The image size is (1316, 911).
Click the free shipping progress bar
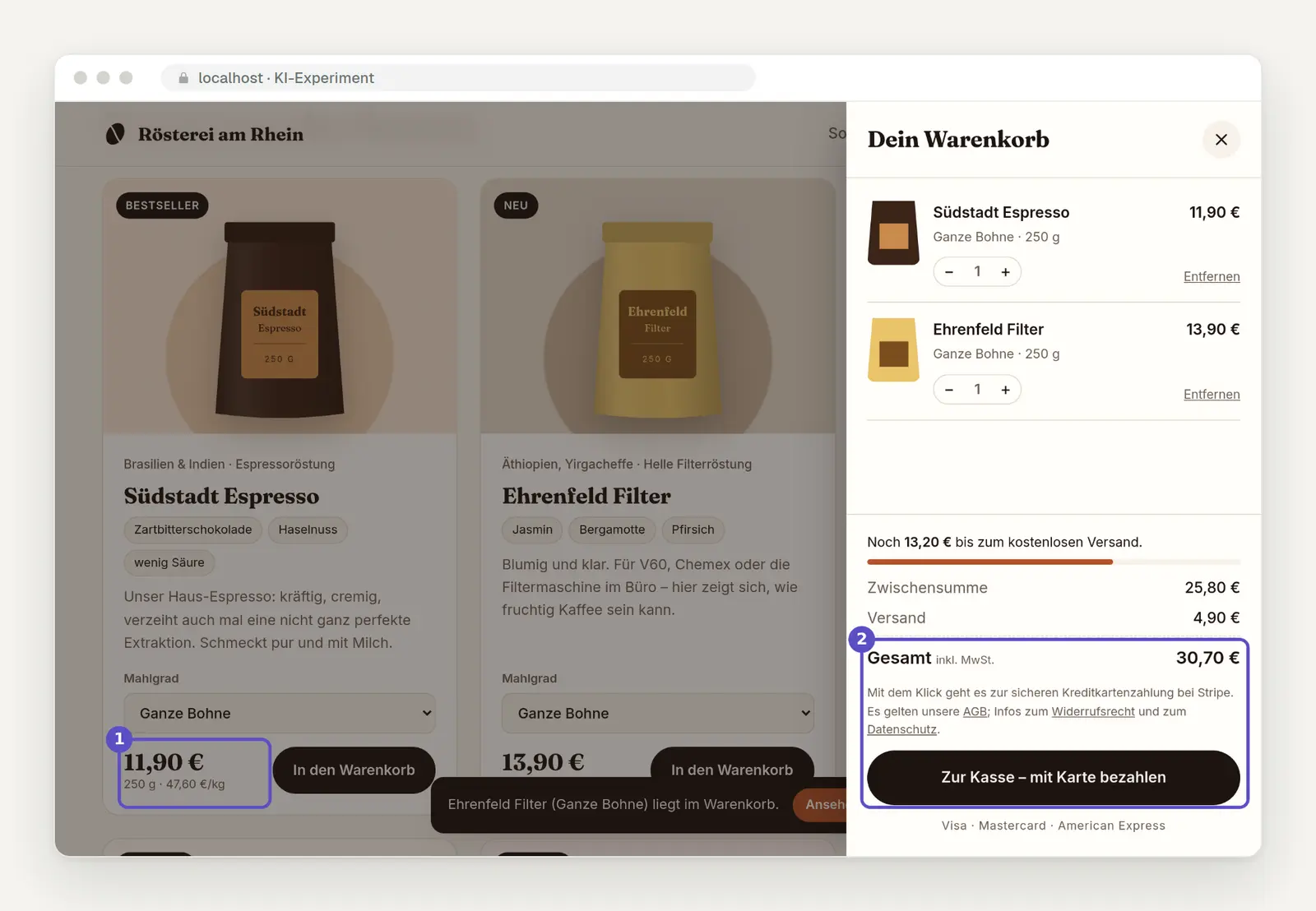pyautogui.click(x=1054, y=562)
